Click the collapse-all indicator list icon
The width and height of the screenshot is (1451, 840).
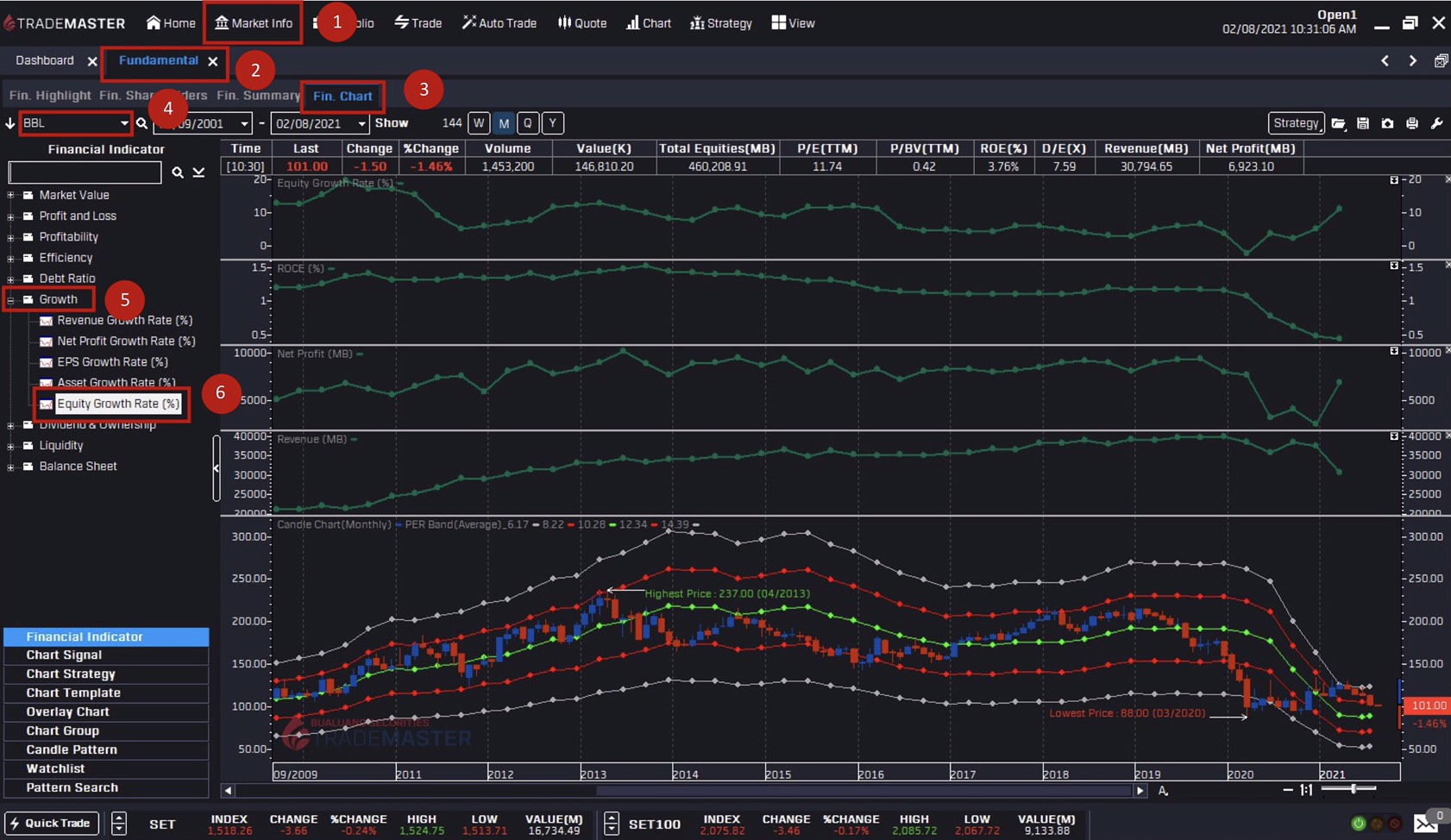point(198,172)
